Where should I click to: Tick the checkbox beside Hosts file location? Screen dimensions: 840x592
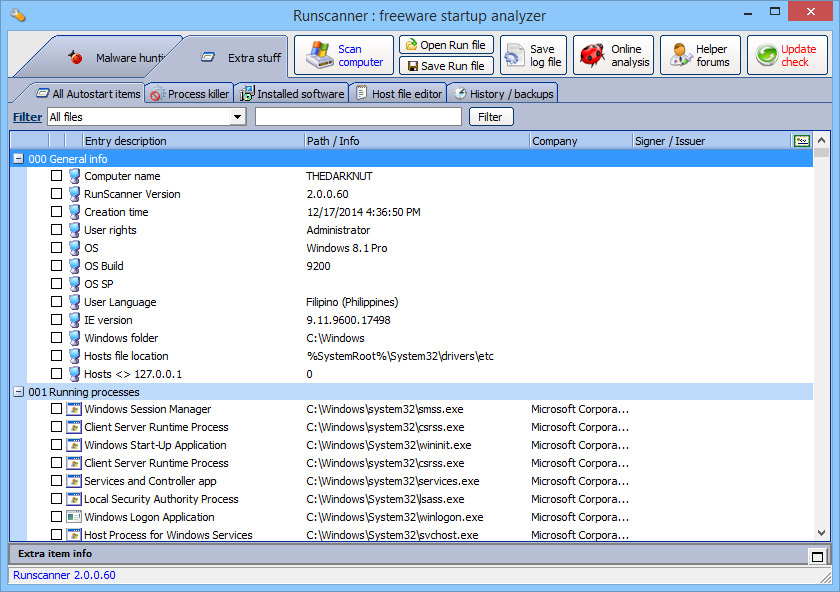pyautogui.click(x=56, y=356)
